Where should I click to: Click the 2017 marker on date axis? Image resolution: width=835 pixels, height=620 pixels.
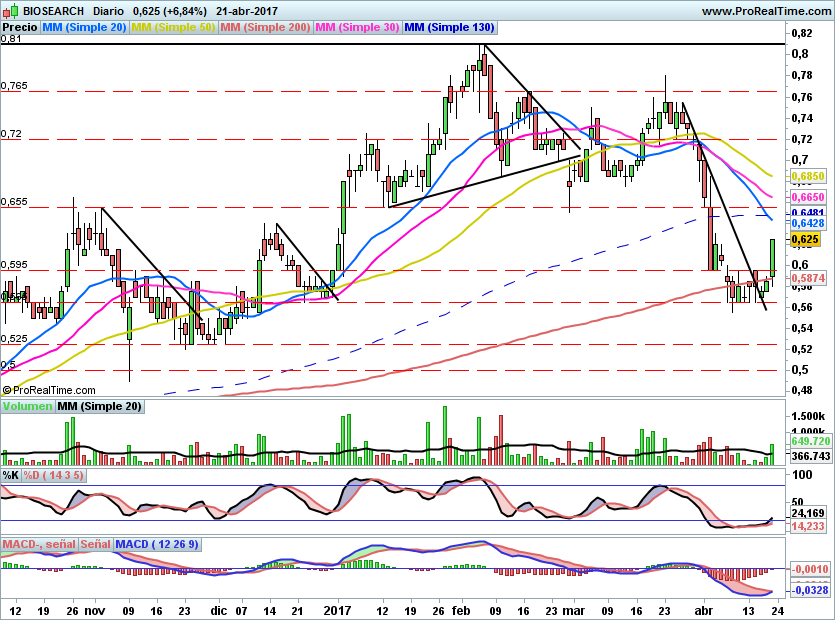[334, 609]
